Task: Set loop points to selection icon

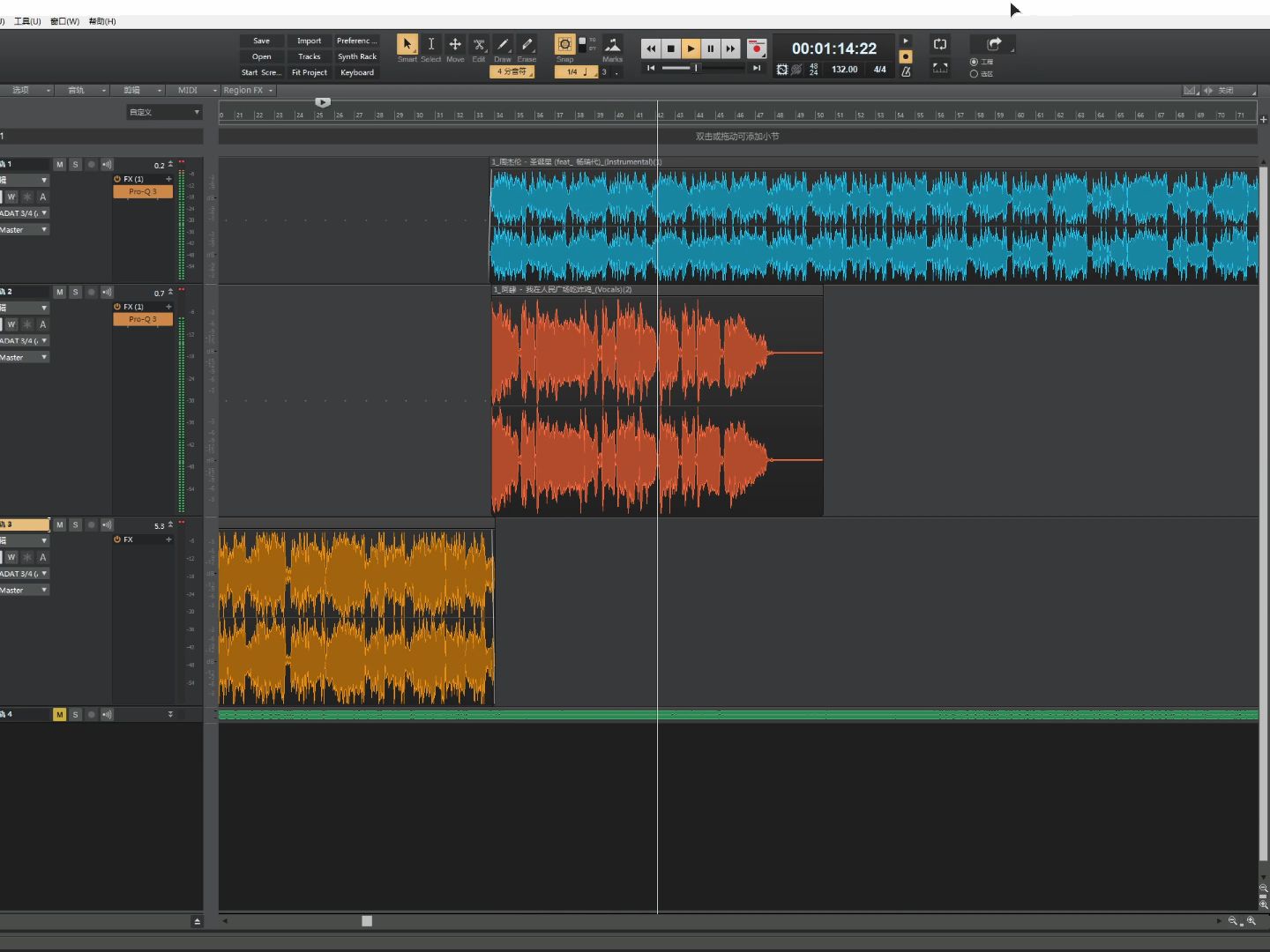Action: click(x=940, y=68)
